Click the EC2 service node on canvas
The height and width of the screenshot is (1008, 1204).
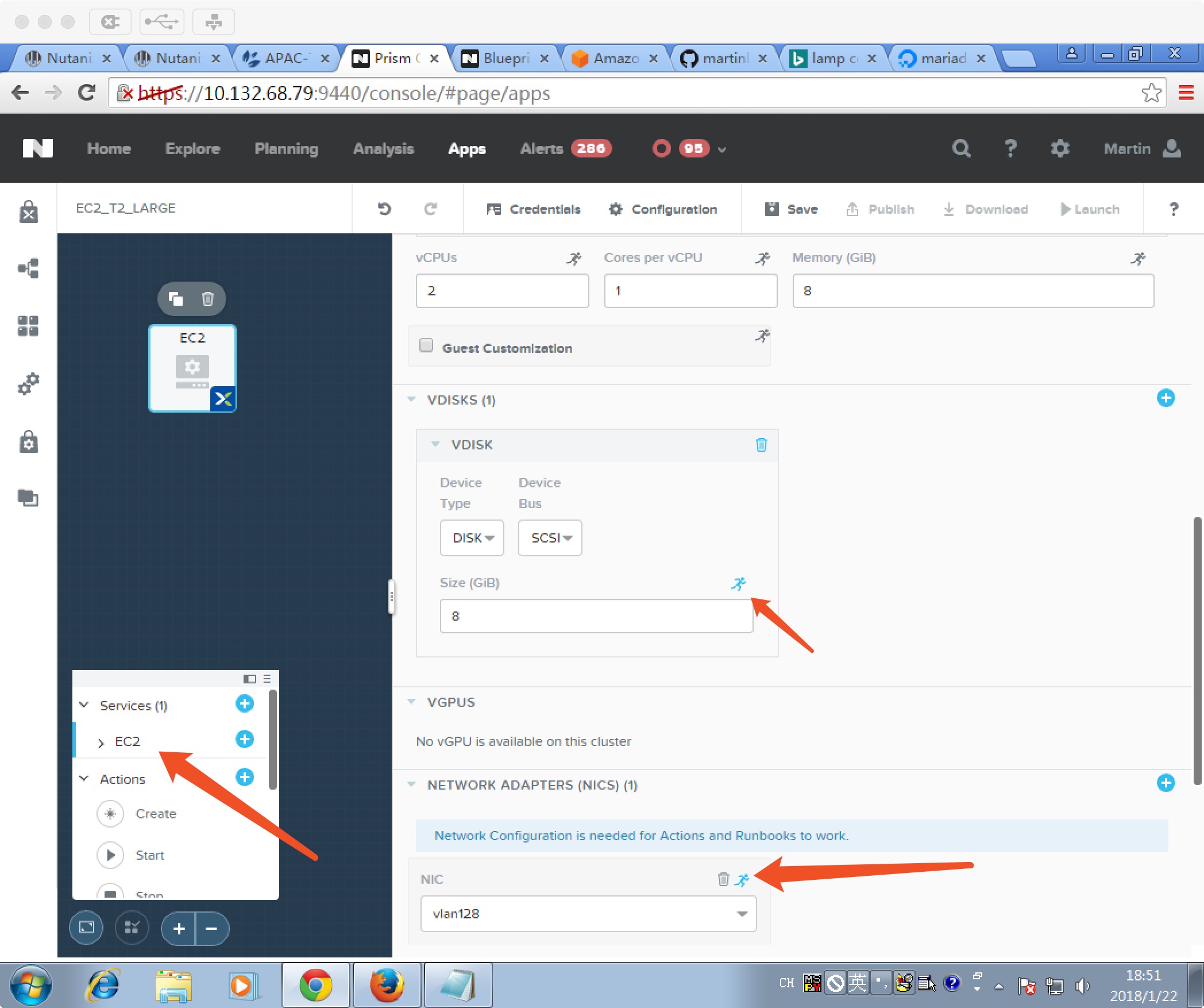pyautogui.click(x=192, y=368)
